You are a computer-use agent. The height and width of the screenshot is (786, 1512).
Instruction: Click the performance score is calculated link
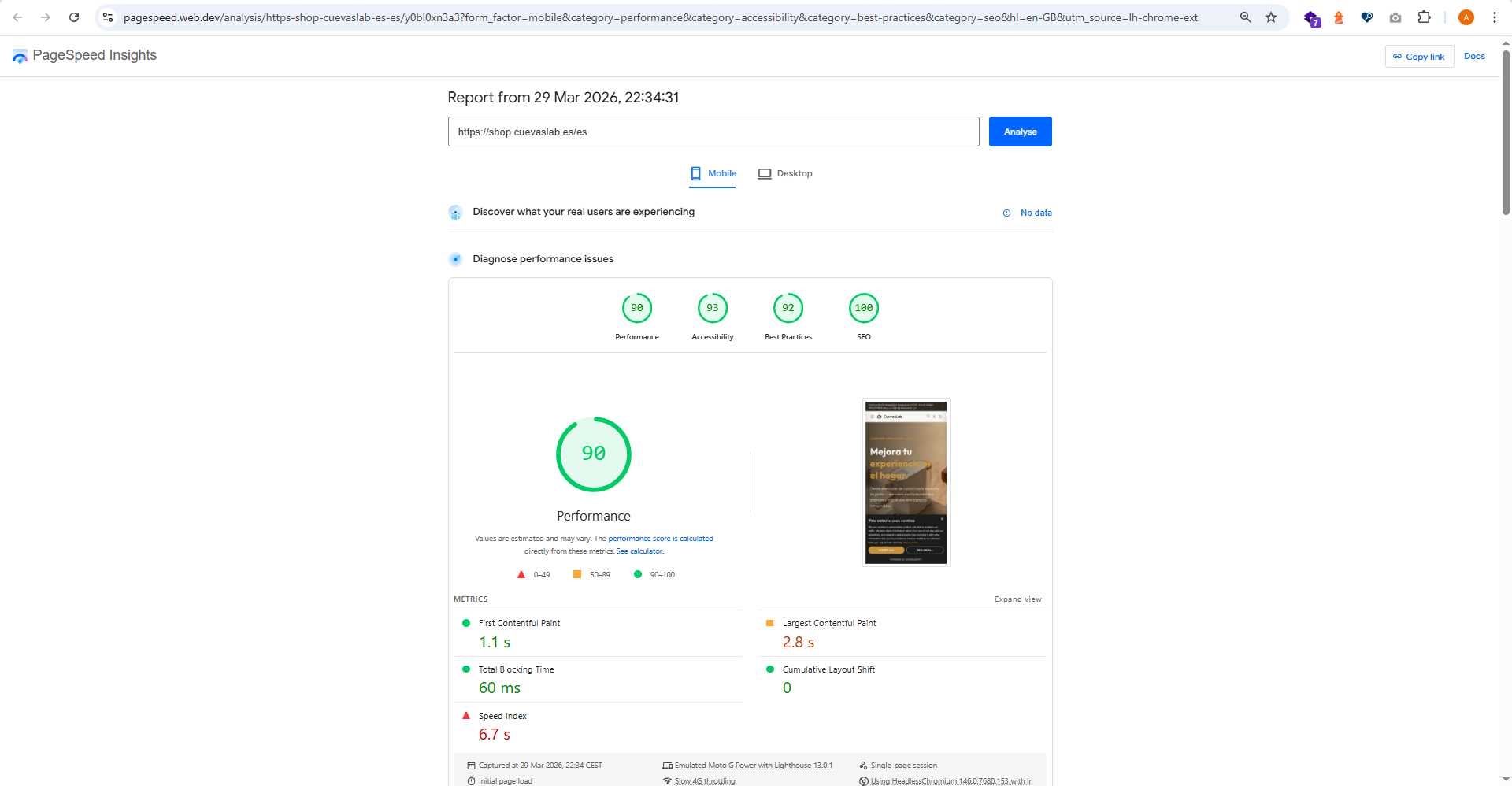tap(661, 538)
